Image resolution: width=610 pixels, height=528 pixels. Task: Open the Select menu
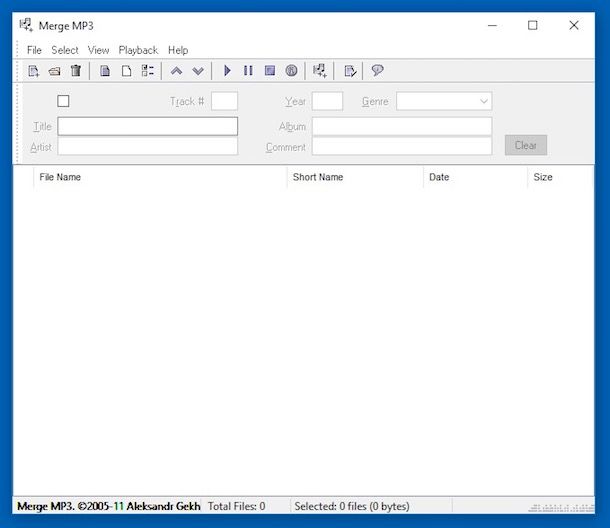pyautogui.click(x=65, y=50)
